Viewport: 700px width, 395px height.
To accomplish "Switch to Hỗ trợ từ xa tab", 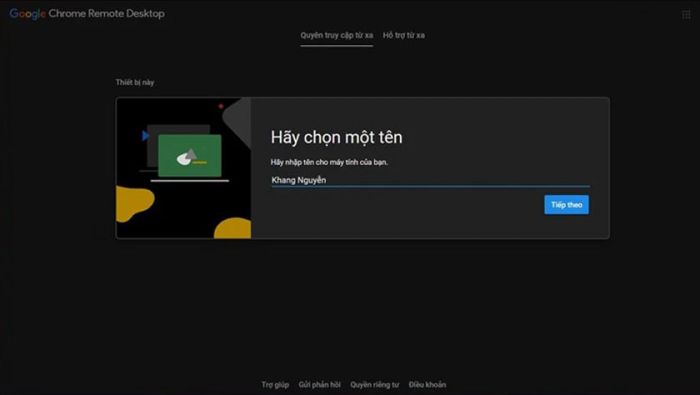I will 404,35.
